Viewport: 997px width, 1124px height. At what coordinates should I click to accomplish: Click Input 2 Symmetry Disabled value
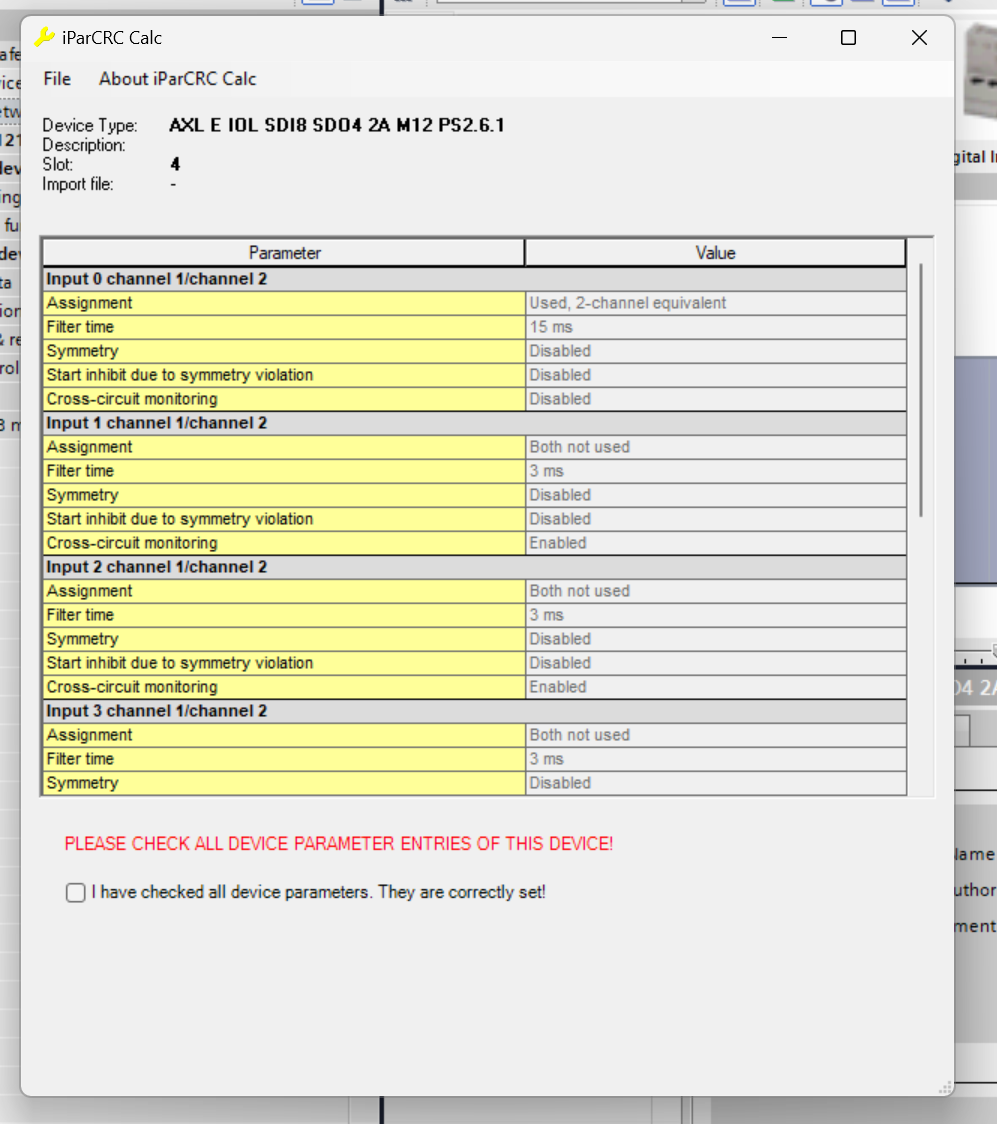pos(715,639)
